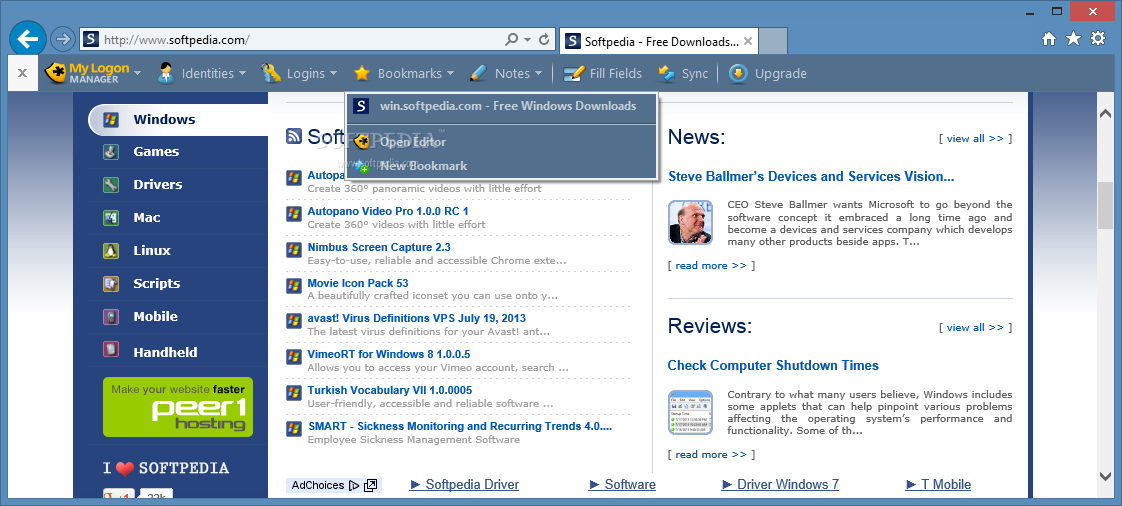Open Check Computer Shutdown Times review
This screenshot has width=1122, height=506.
click(773, 365)
